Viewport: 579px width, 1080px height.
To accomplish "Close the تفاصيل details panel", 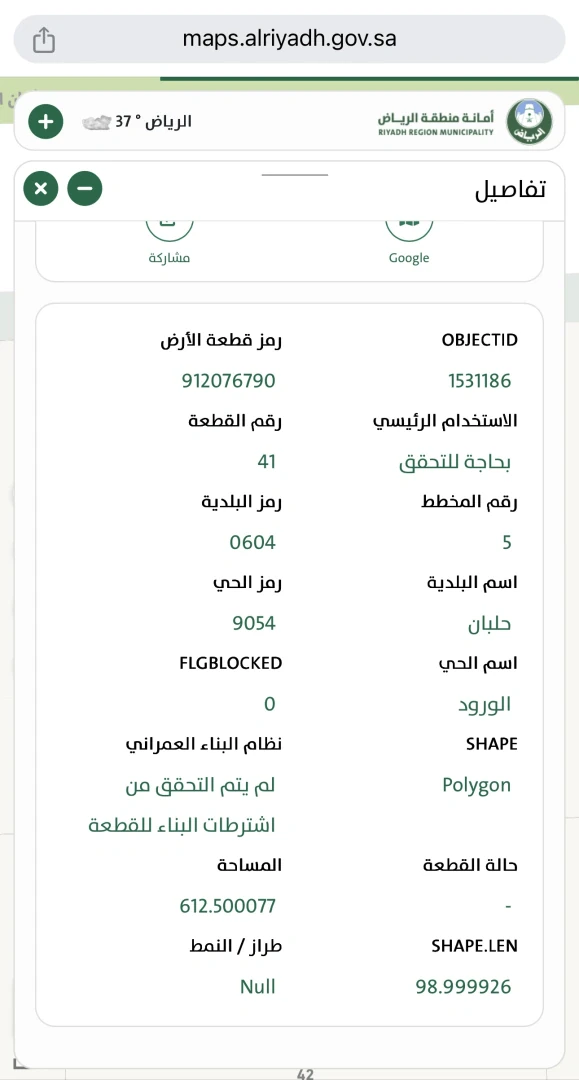I will (41, 188).
